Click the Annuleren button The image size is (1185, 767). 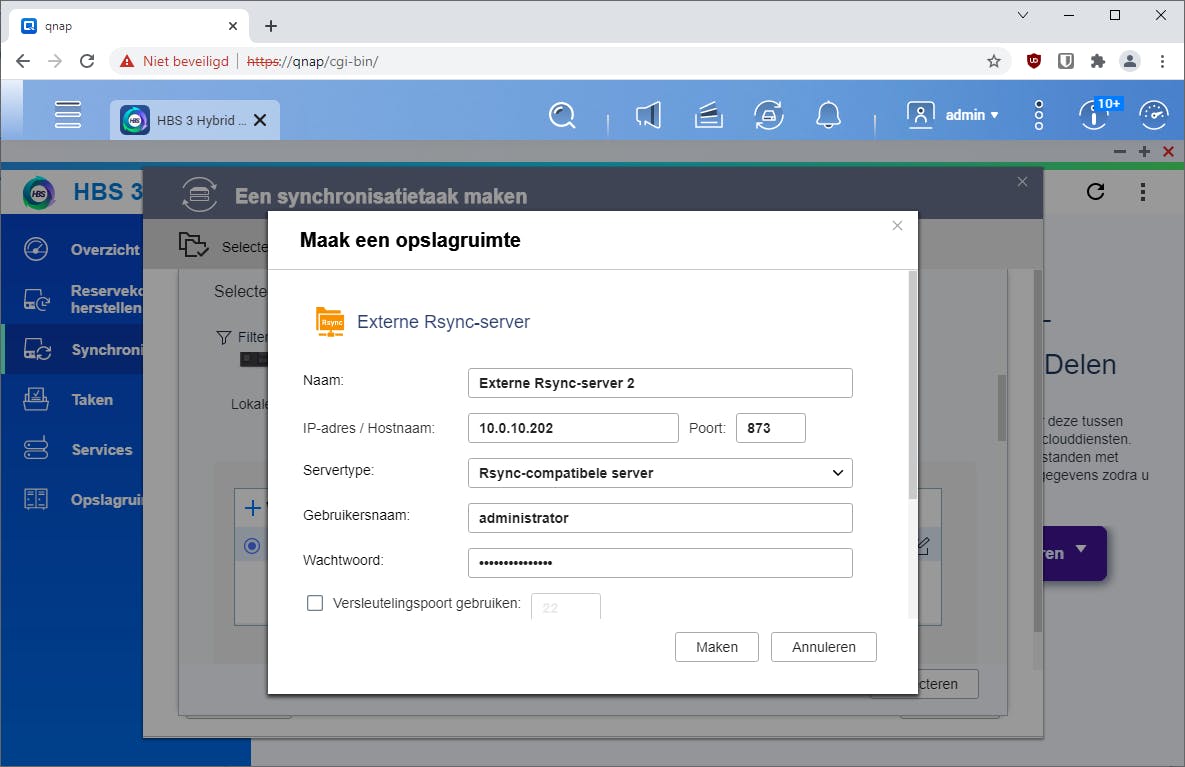click(823, 646)
